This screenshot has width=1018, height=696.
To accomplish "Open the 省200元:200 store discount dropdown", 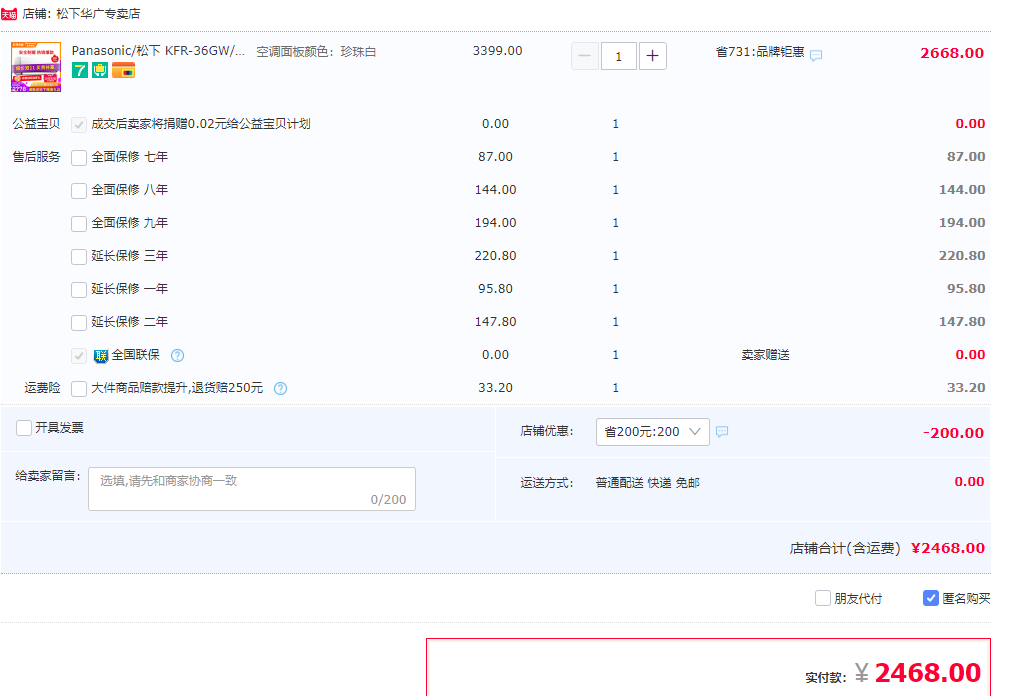I will [652, 432].
